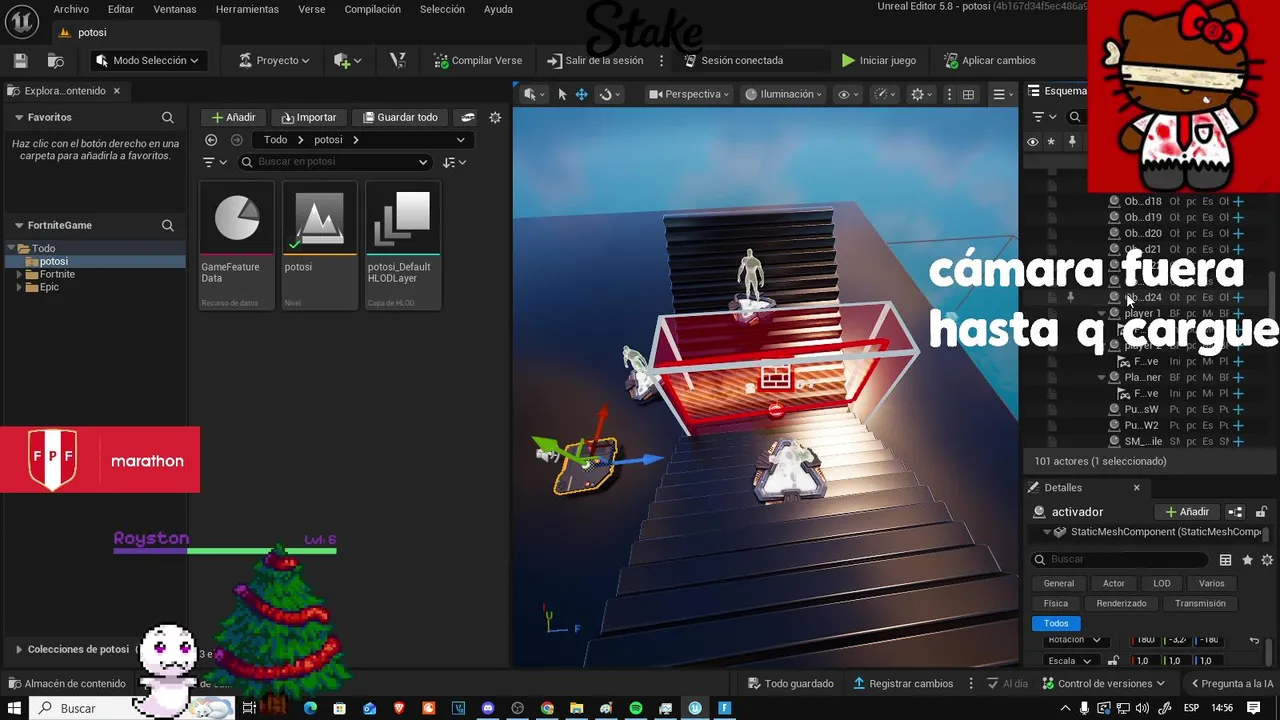Open the Selección menu

click(442, 9)
